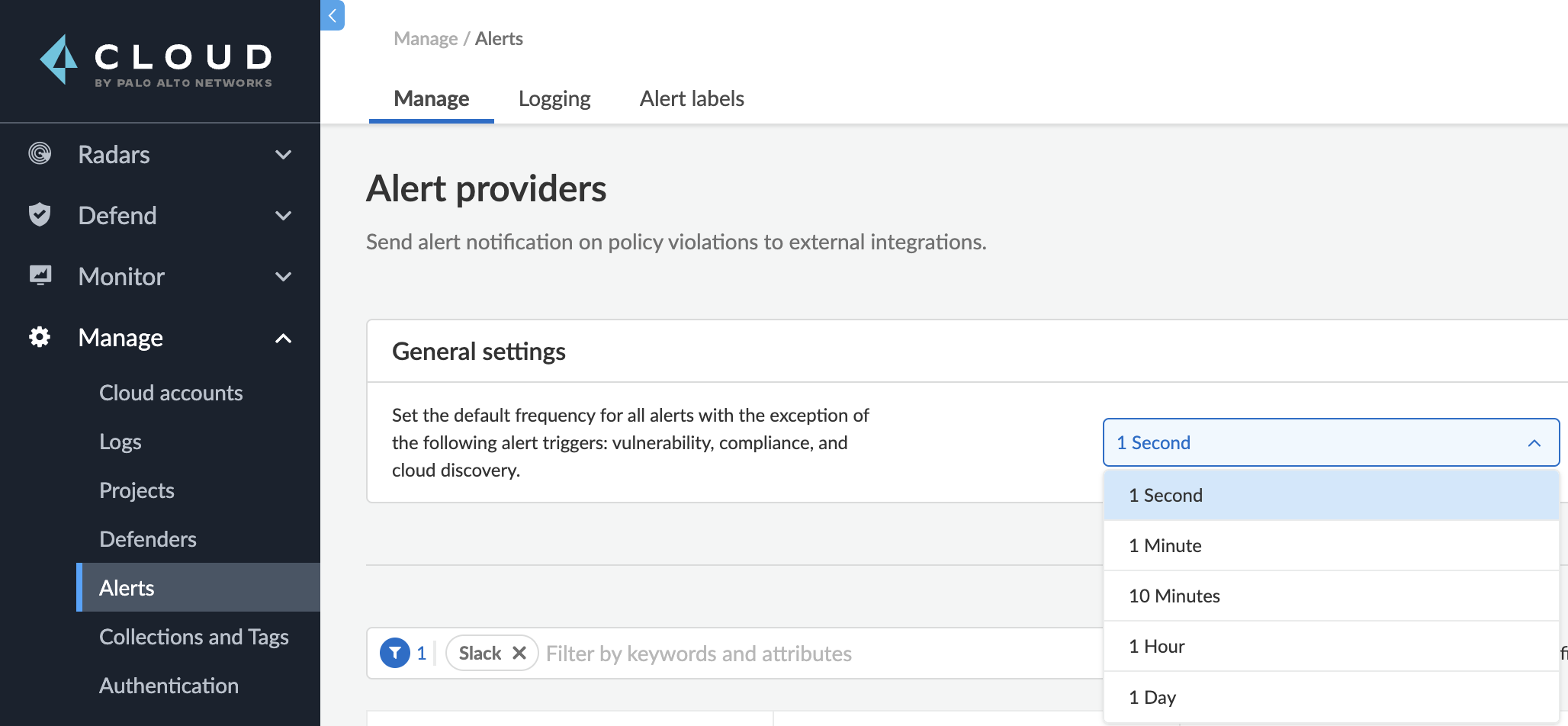Choose the 10 Minutes option
Viewport: 1568px width, 726px height.
(x=1331, y=596)
